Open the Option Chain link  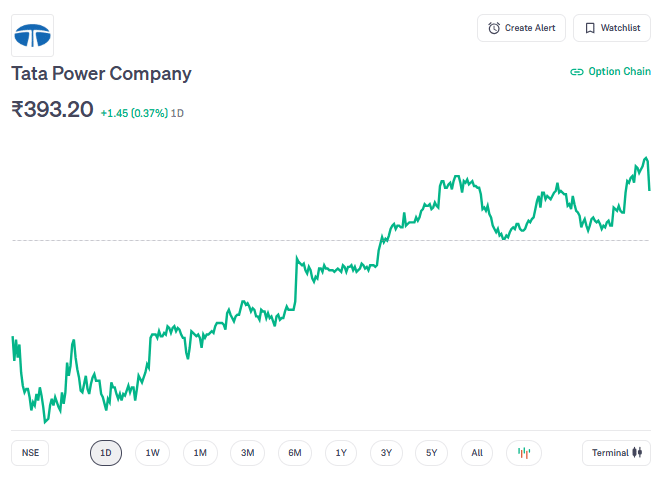[x=610, y=72]
